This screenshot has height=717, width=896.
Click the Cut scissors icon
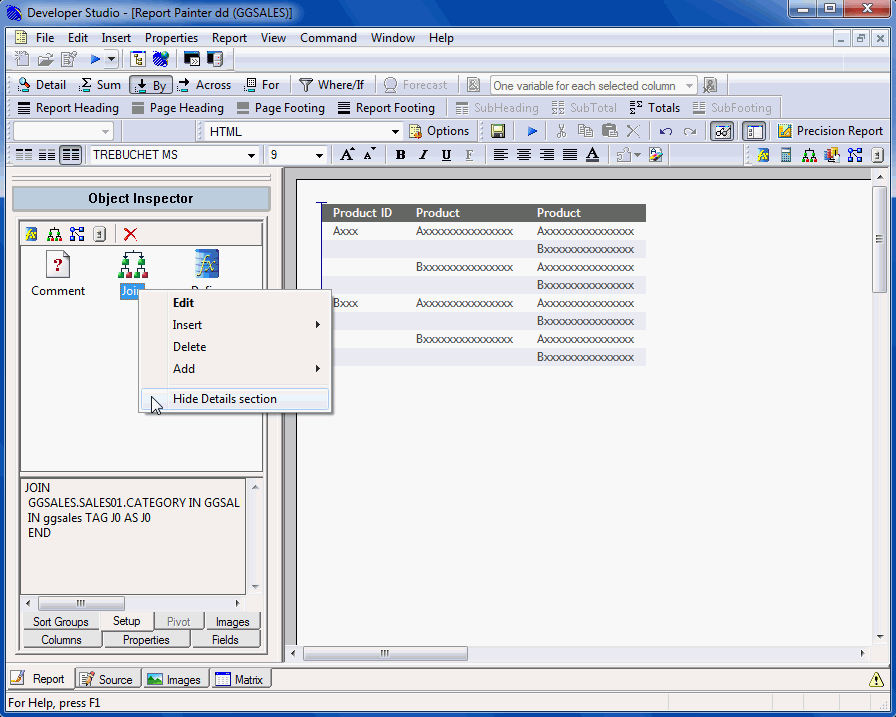click(561, 131)
